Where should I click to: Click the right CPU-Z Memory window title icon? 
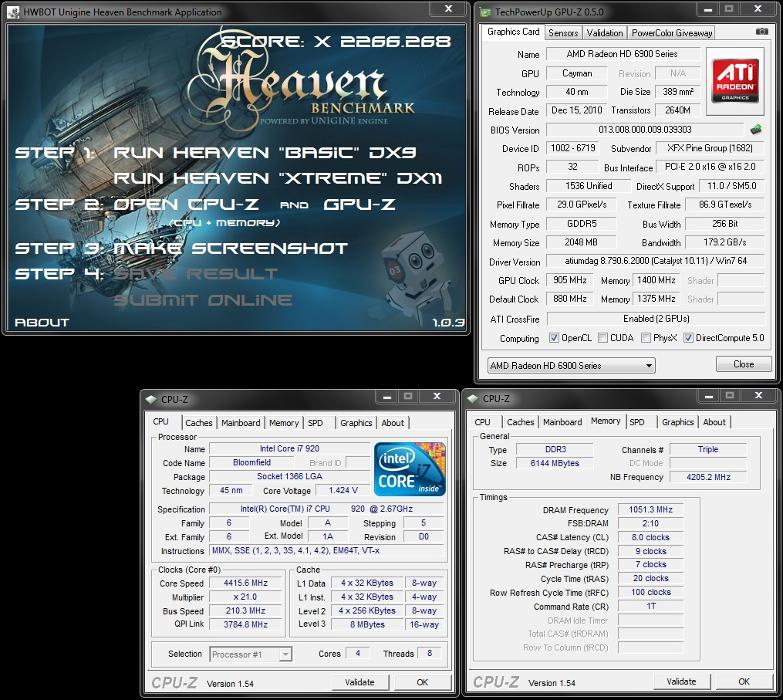472,399
